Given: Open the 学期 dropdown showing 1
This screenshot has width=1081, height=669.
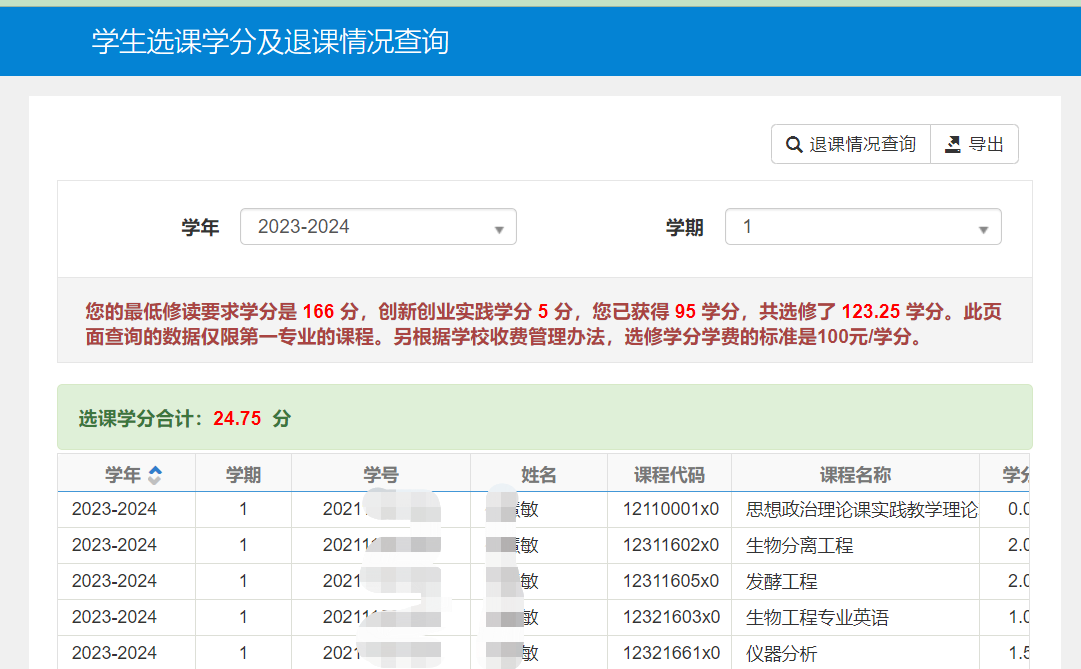Looking at the screenshot, I should coord(862,227).
